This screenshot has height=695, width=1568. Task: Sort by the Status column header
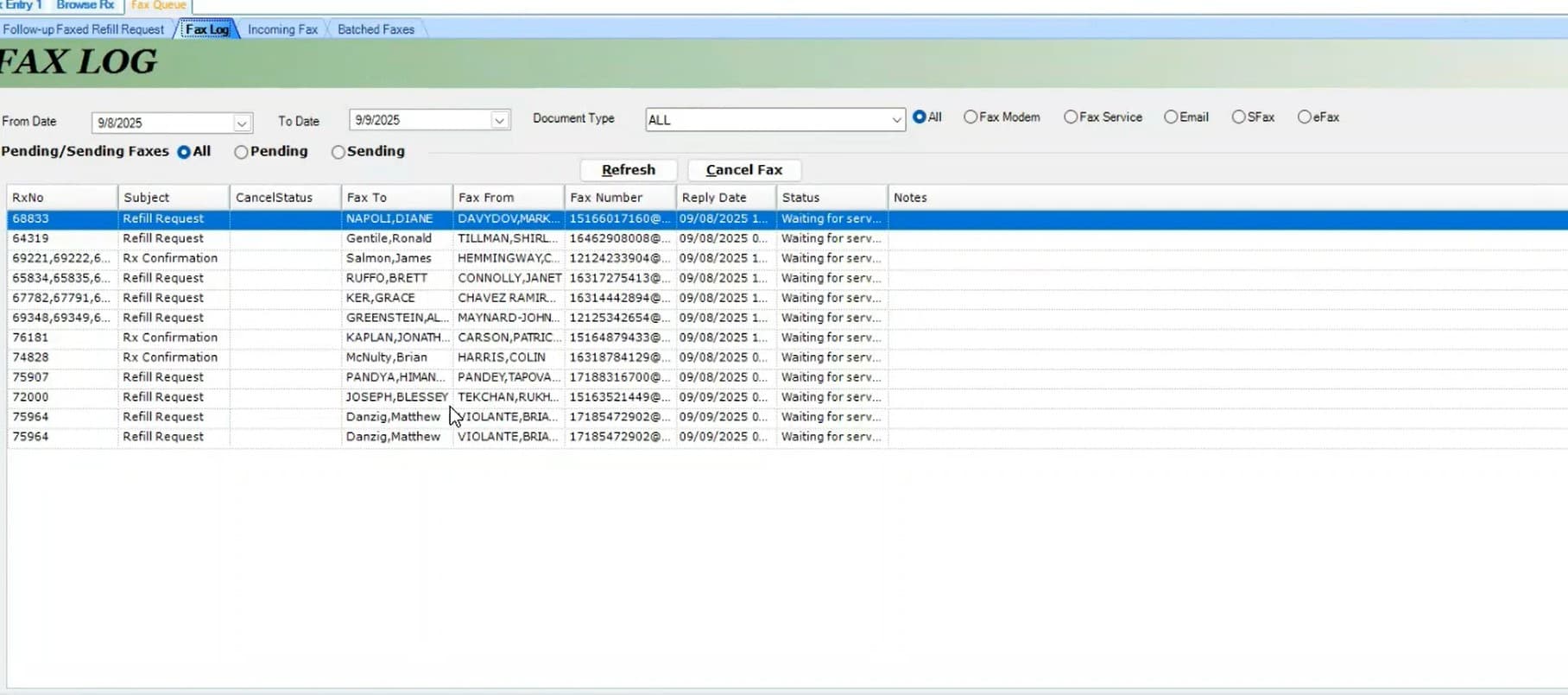832,198
